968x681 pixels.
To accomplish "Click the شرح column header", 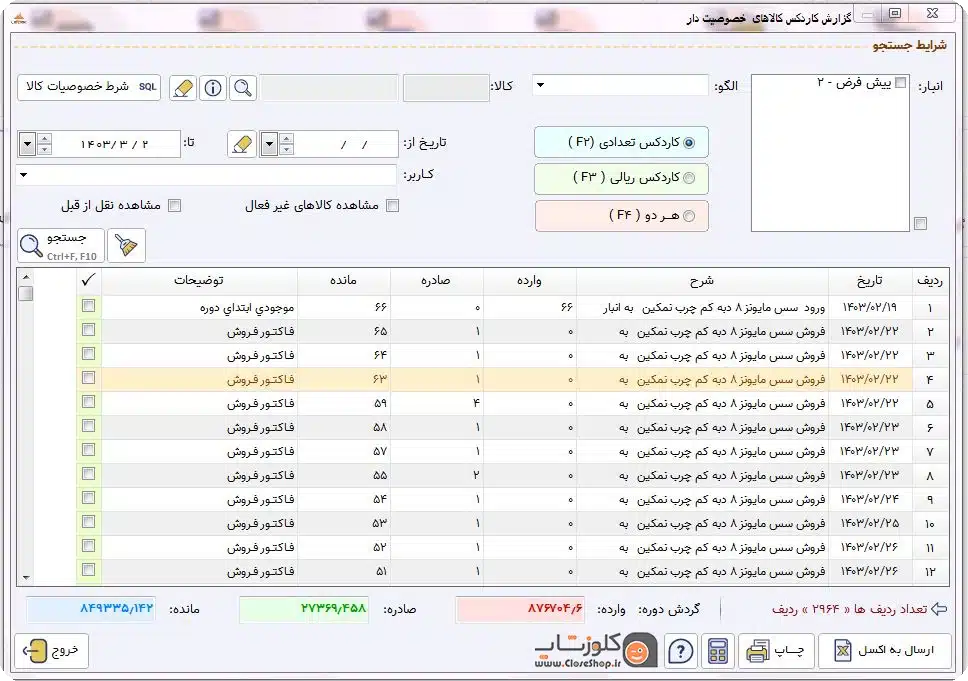I will point(701,281).
